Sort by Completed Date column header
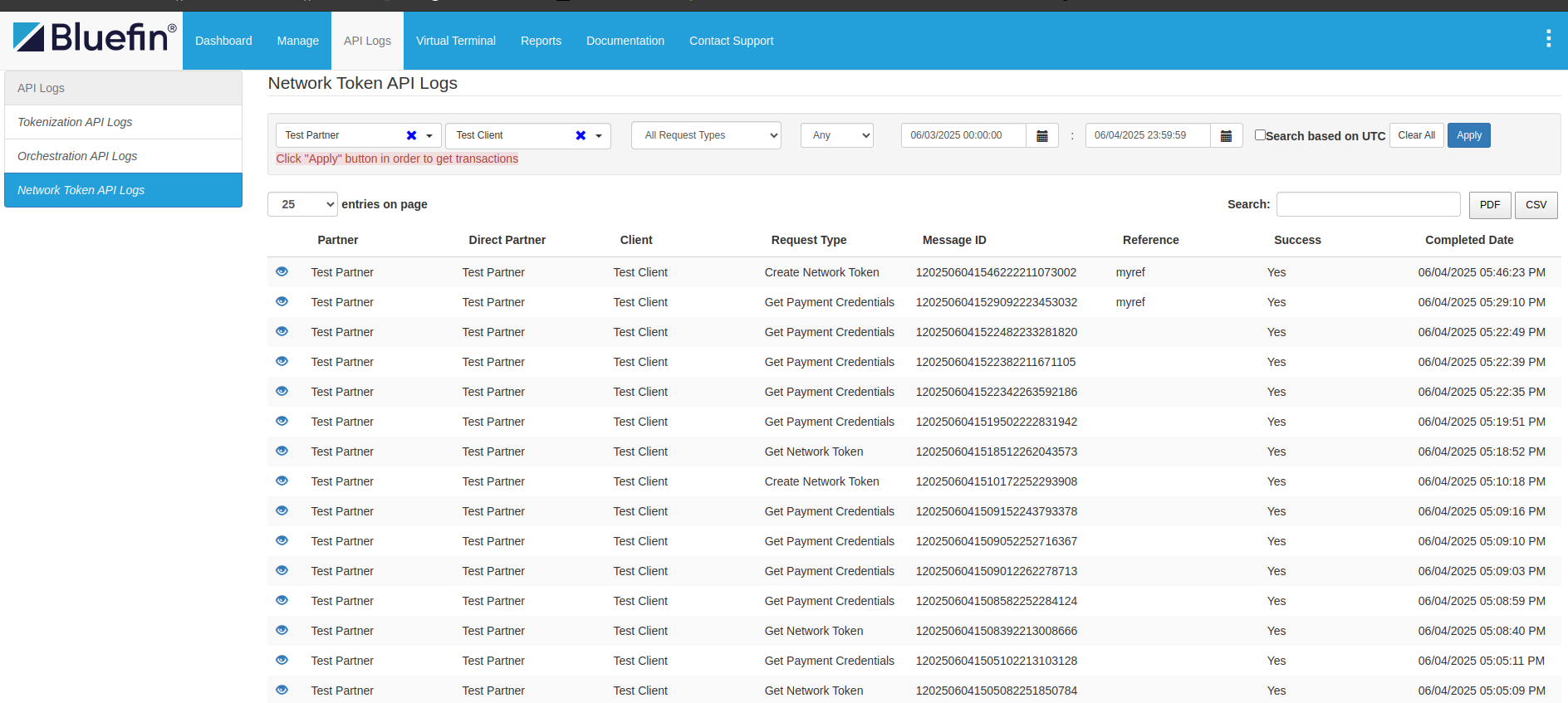The height and width of the screenshot is (703, 1568). (1469, 240)
